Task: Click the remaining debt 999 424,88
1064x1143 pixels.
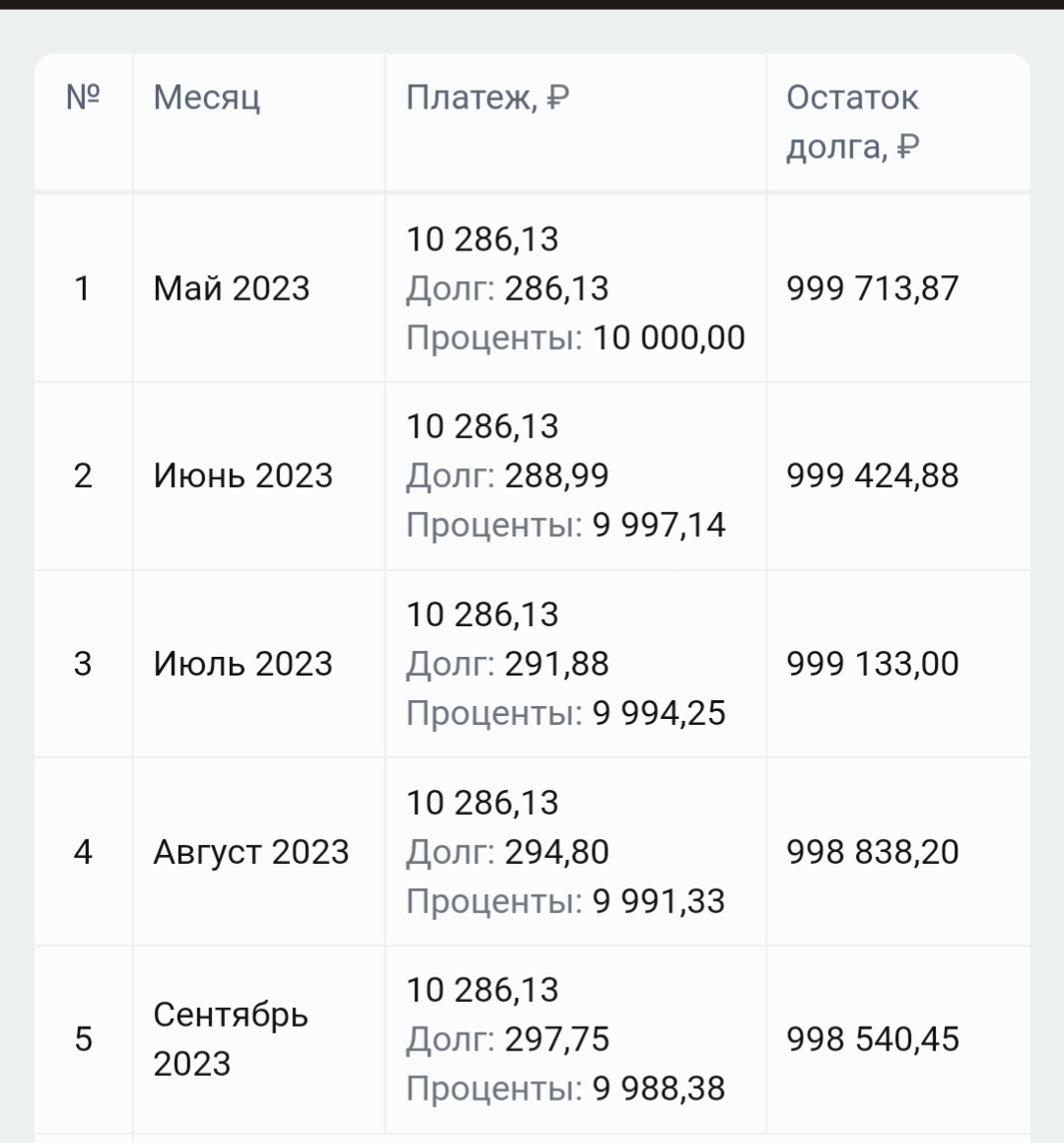Action: coord(872,475)
